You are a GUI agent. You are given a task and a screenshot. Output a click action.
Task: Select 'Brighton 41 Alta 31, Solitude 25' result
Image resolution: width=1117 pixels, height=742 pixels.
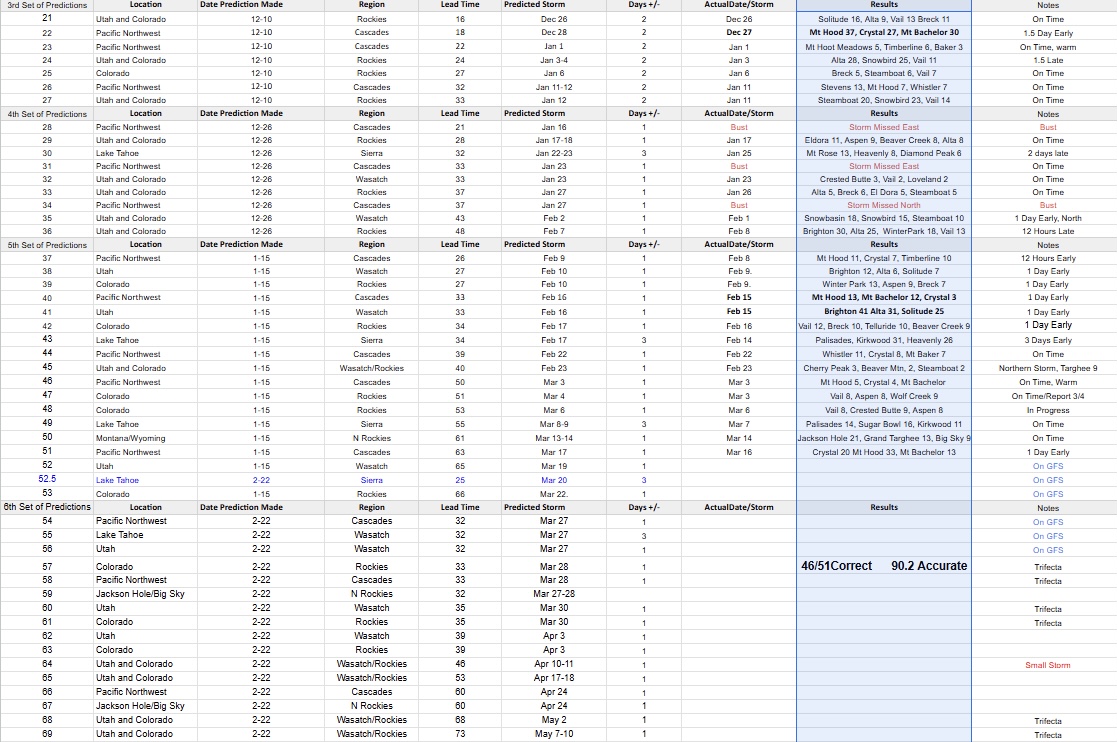884,312
